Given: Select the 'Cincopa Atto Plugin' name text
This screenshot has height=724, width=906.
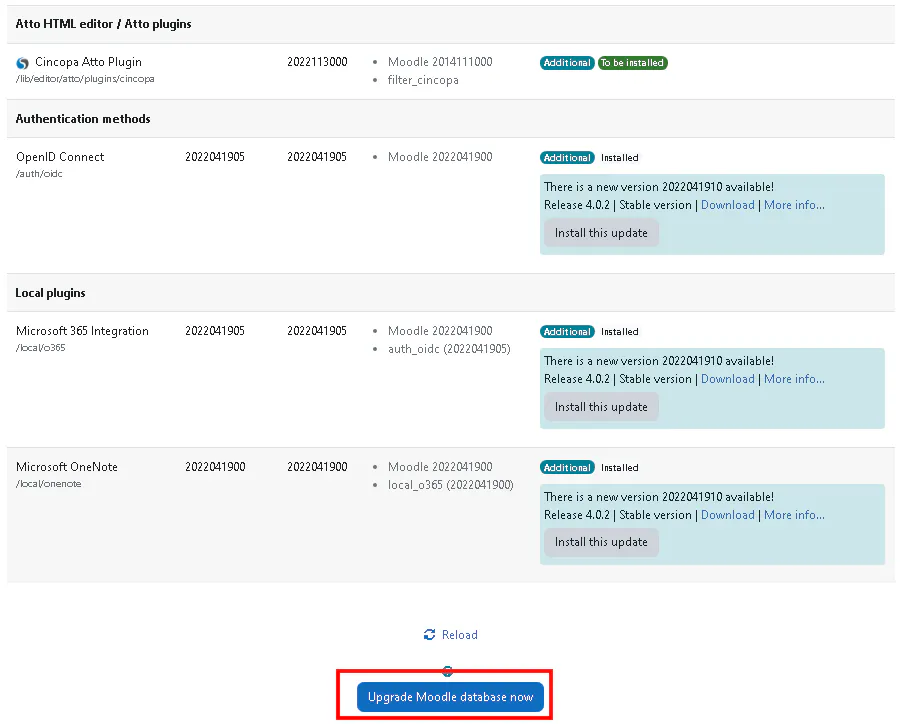Looking at the screenshot, I should (x=88, y=62).
